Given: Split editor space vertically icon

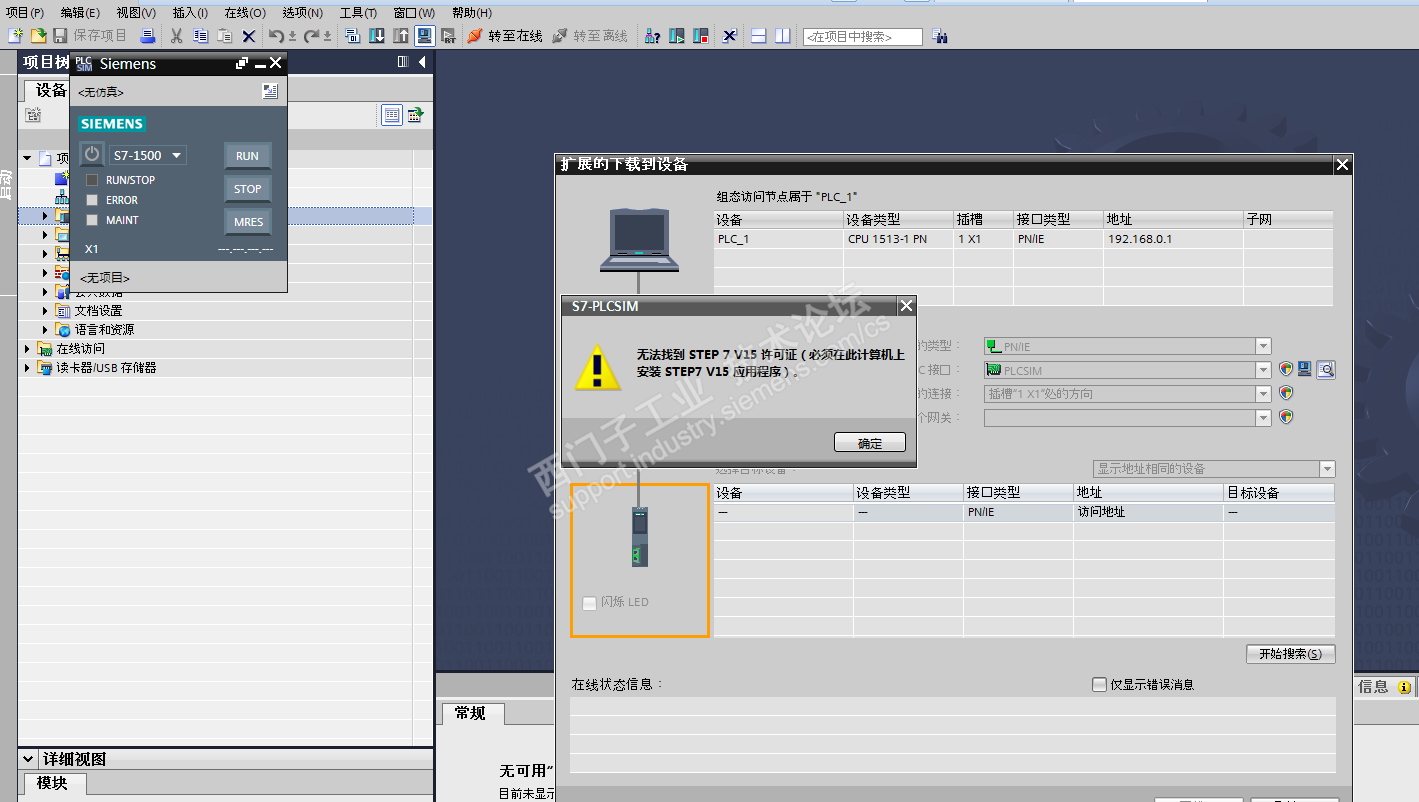Looking at the screenshot, I should 783,36.
